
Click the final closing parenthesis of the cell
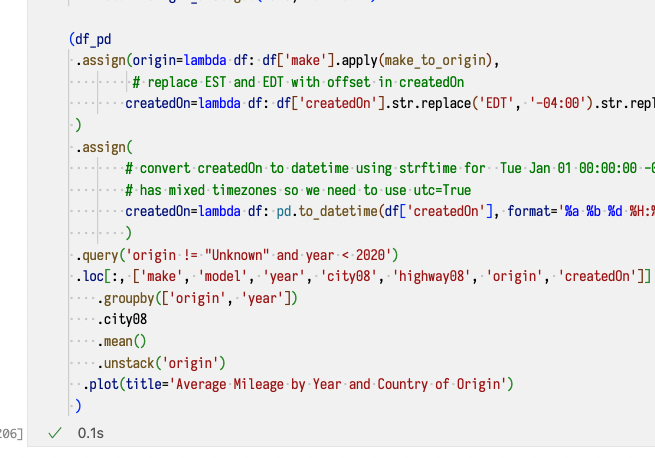[x=77, y=405]
